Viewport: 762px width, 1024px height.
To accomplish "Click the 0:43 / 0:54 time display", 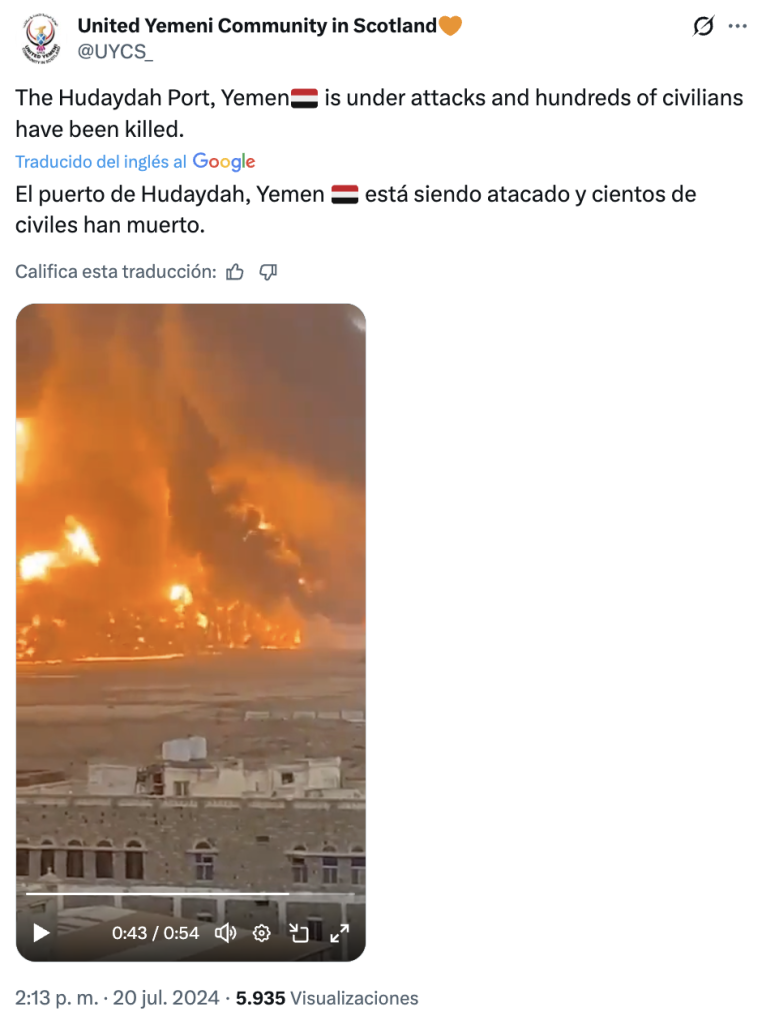I will [155, 933].
